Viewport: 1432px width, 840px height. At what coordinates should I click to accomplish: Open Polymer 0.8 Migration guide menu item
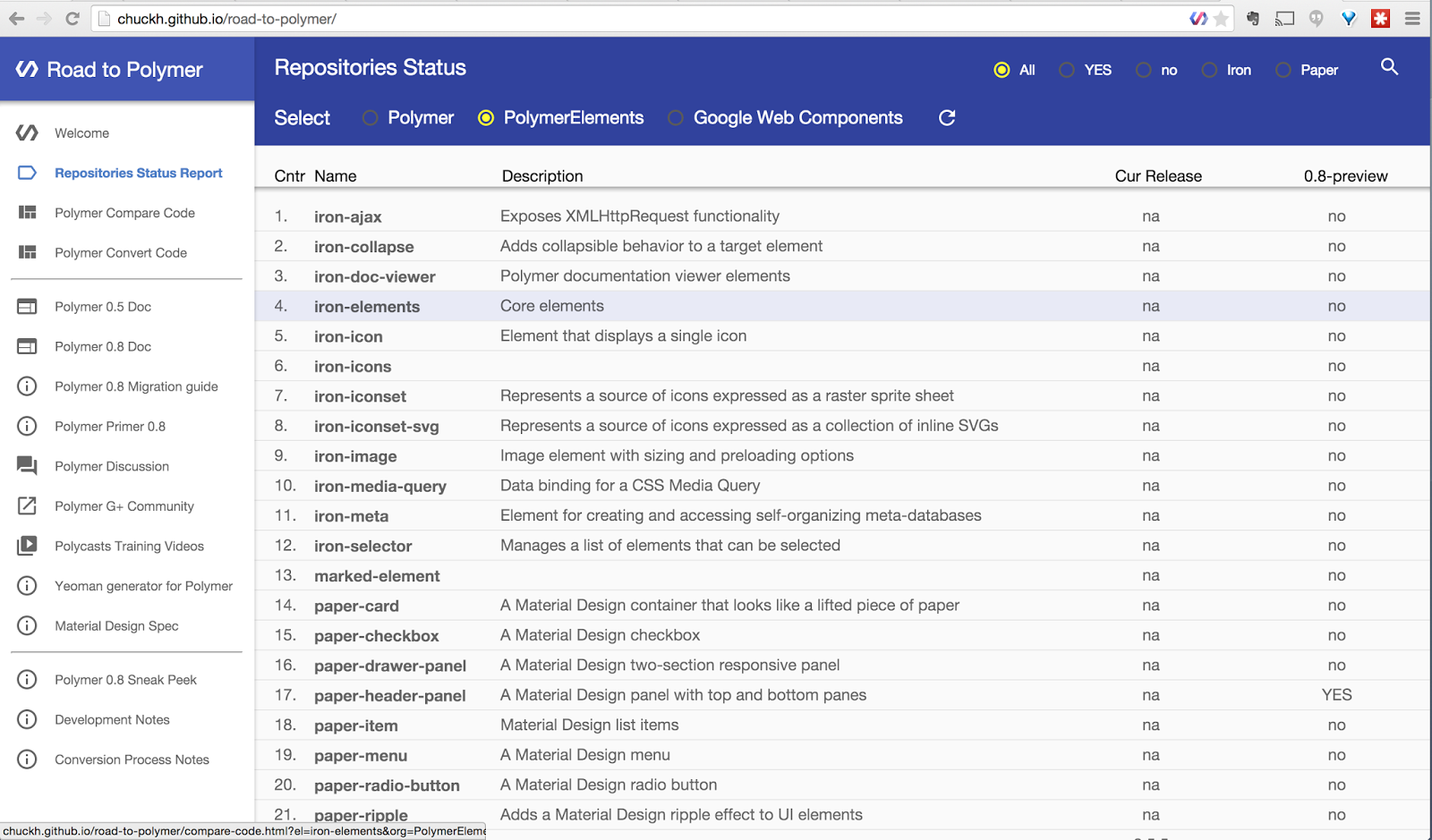[x=136, y=386]
